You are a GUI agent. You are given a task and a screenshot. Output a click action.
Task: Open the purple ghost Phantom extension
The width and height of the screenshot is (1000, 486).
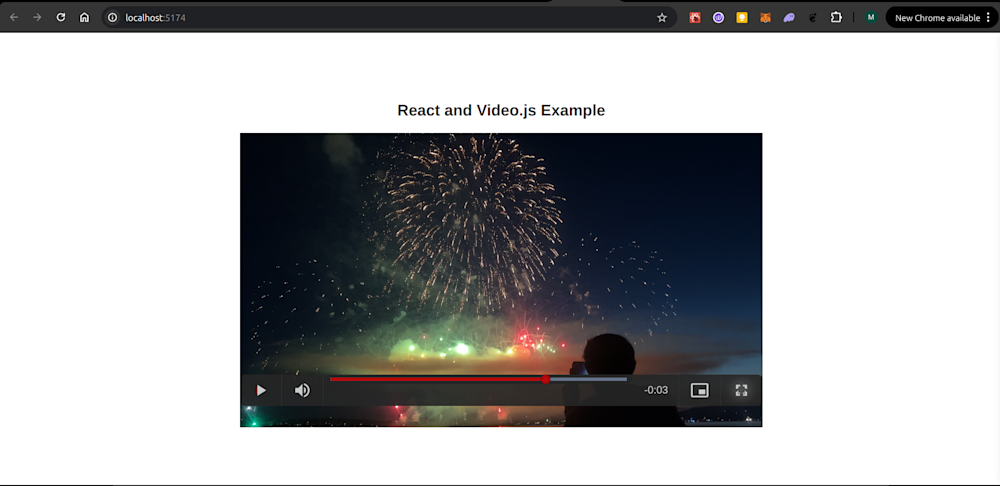[789, 18]
